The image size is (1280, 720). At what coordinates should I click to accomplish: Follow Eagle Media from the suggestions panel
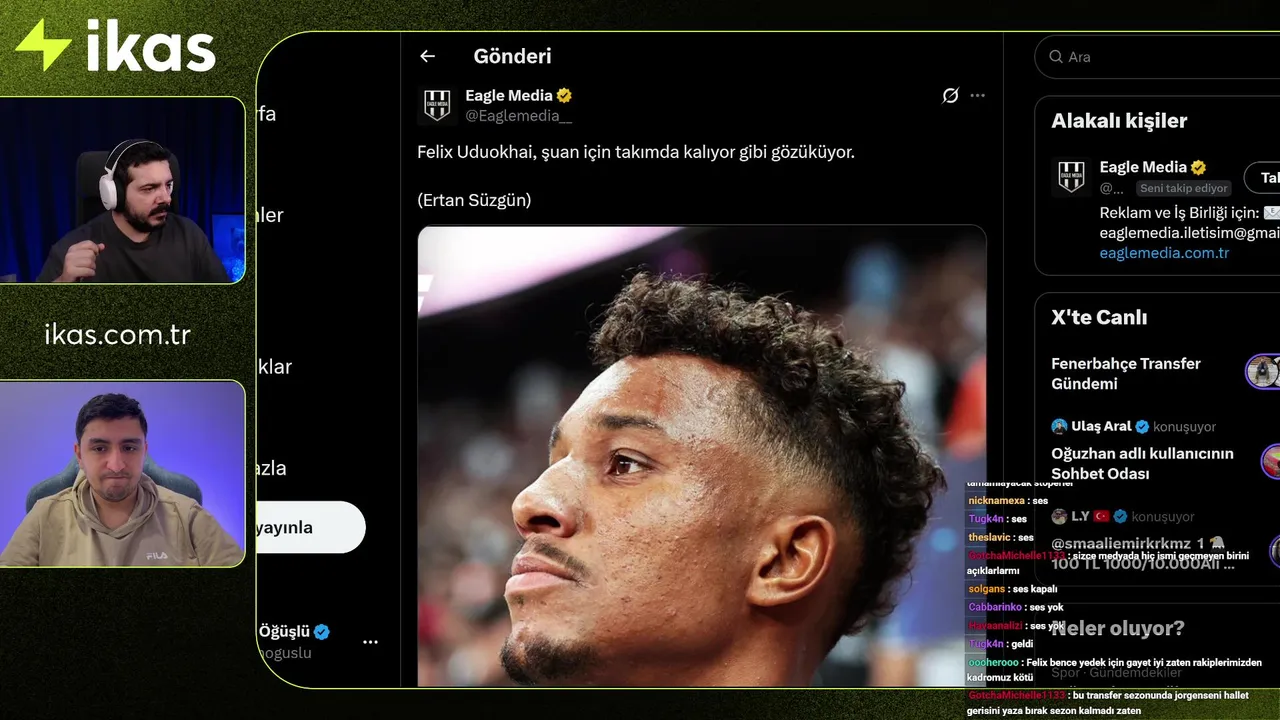1263,177
